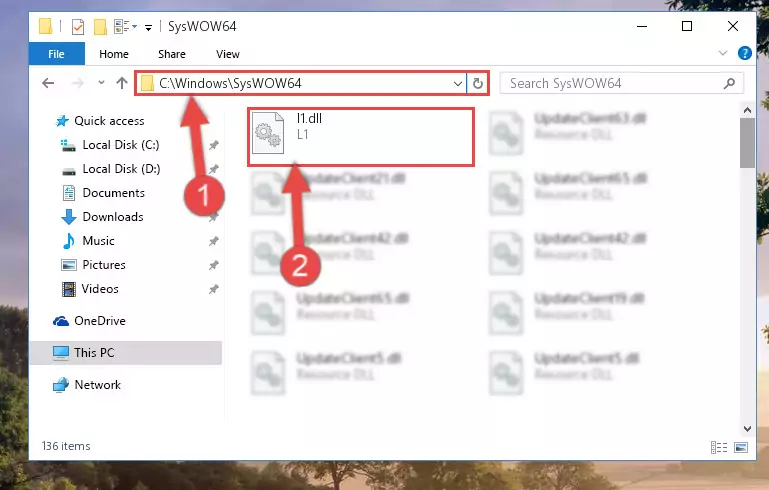Open the Recent locations dropdown arrow
Screen dimensions: 769x490
point(101,82)
